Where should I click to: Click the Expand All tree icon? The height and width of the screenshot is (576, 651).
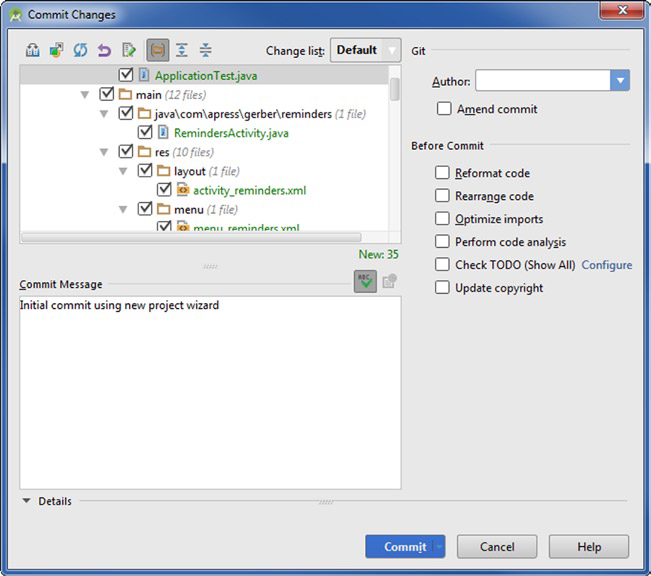pyautogui.click(x=181, y=50)
